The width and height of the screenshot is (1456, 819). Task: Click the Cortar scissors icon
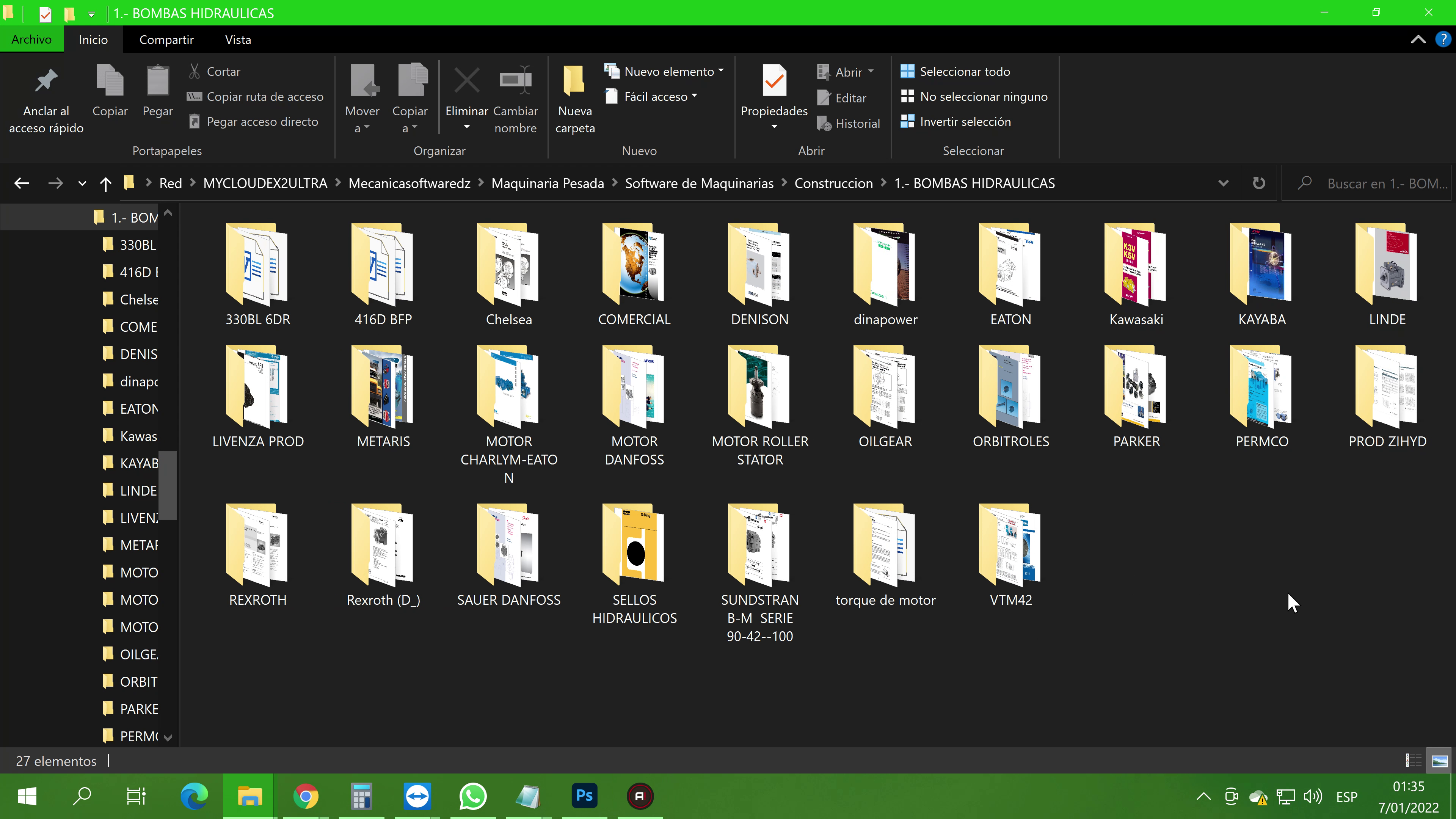(x=195, y=71)
